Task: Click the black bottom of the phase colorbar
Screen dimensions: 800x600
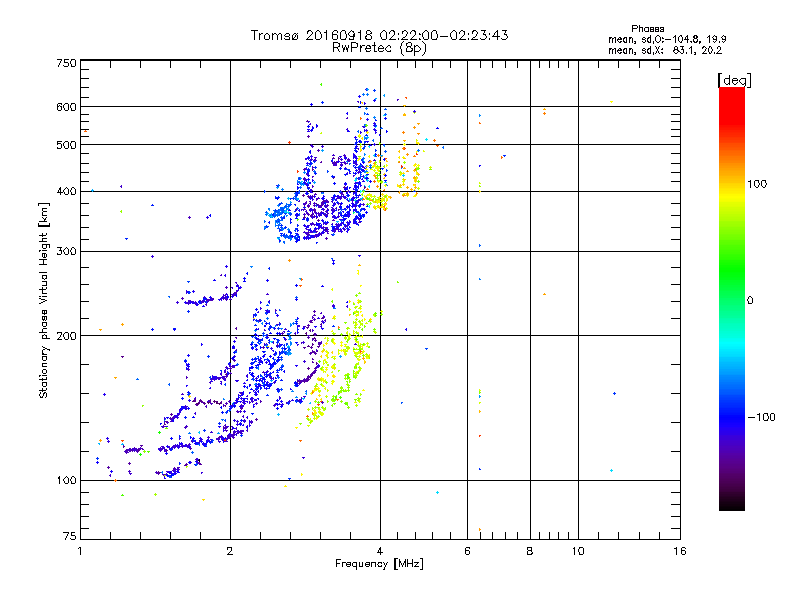Action: (x=732, y=503)
